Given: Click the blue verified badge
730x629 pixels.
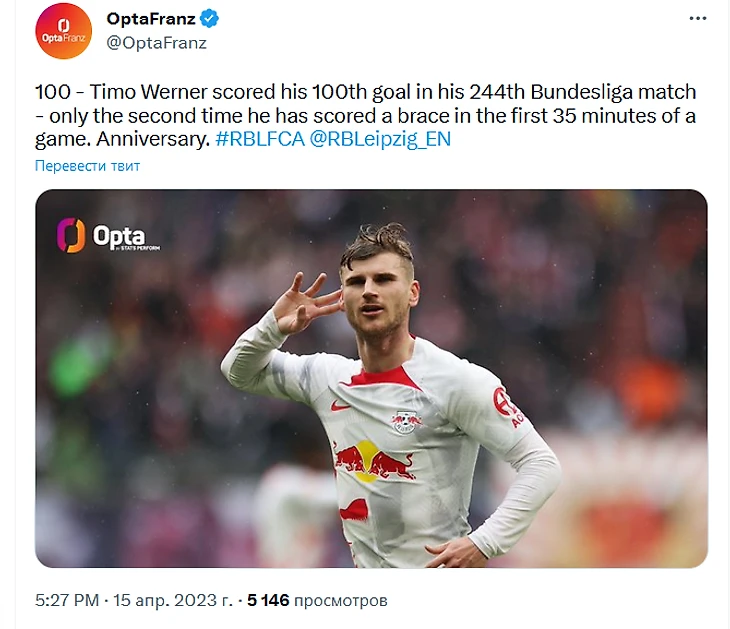Looking at the screenshot, I should 210,18.
